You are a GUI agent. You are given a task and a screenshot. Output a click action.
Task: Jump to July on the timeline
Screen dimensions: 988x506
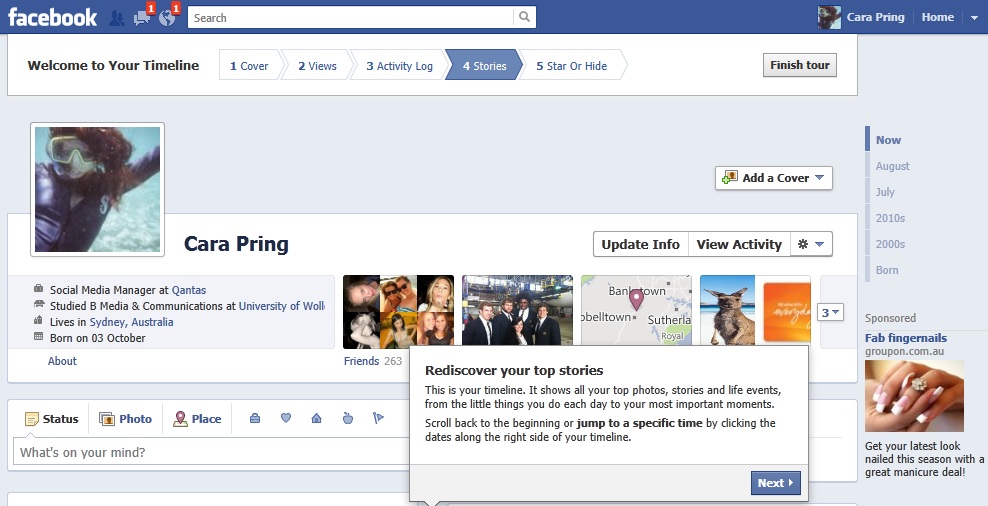tap(885, 192)
